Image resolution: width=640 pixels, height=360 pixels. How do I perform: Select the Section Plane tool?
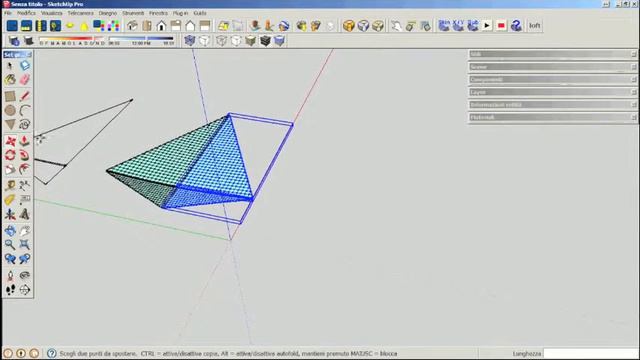24,290
